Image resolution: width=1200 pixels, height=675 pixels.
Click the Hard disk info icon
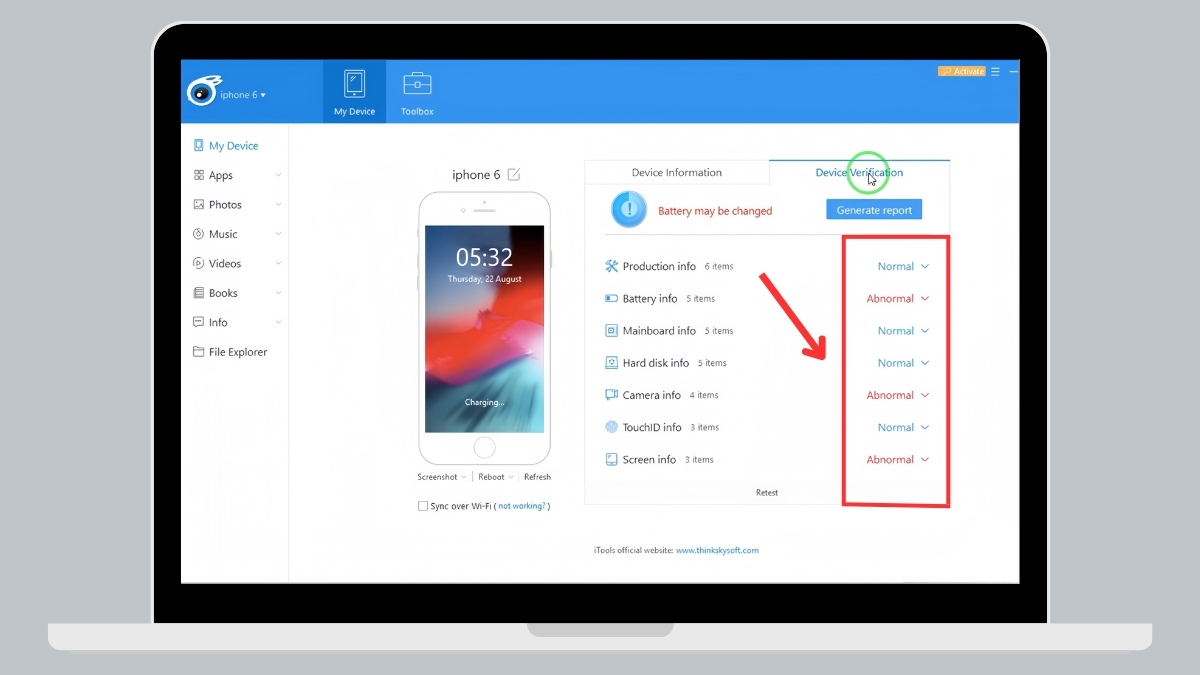612,363
